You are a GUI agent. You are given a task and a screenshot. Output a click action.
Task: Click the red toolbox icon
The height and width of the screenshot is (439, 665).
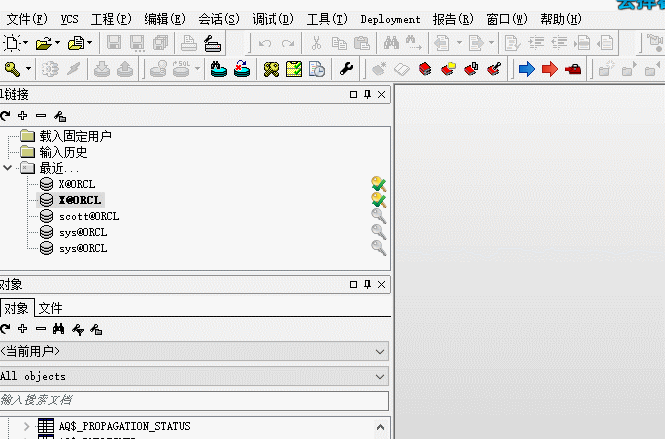(573, 69)
